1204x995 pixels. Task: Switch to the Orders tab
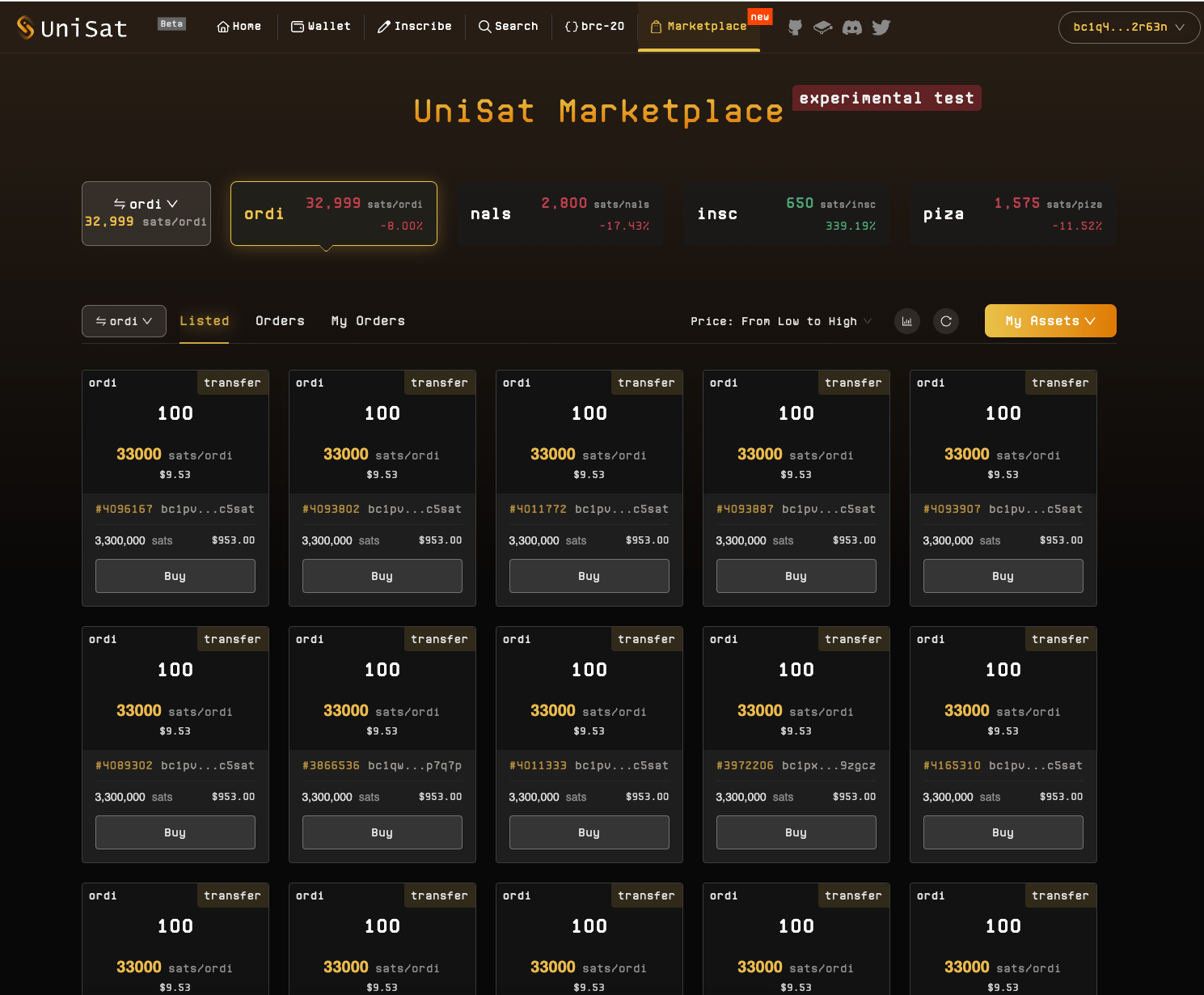click(280, 321)
